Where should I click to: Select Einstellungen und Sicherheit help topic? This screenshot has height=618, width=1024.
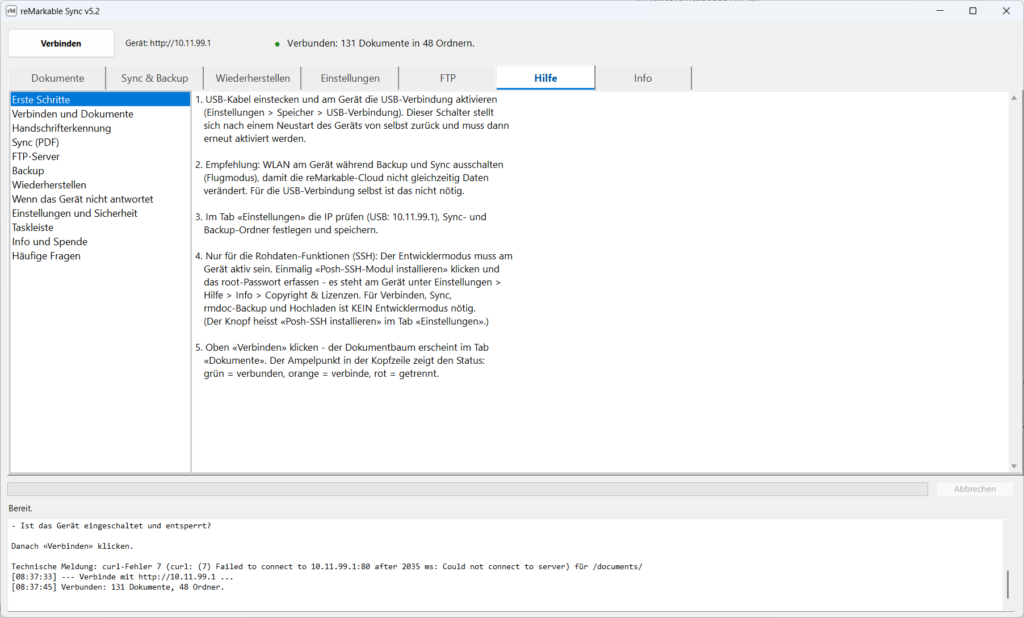[x=100, y=213]
